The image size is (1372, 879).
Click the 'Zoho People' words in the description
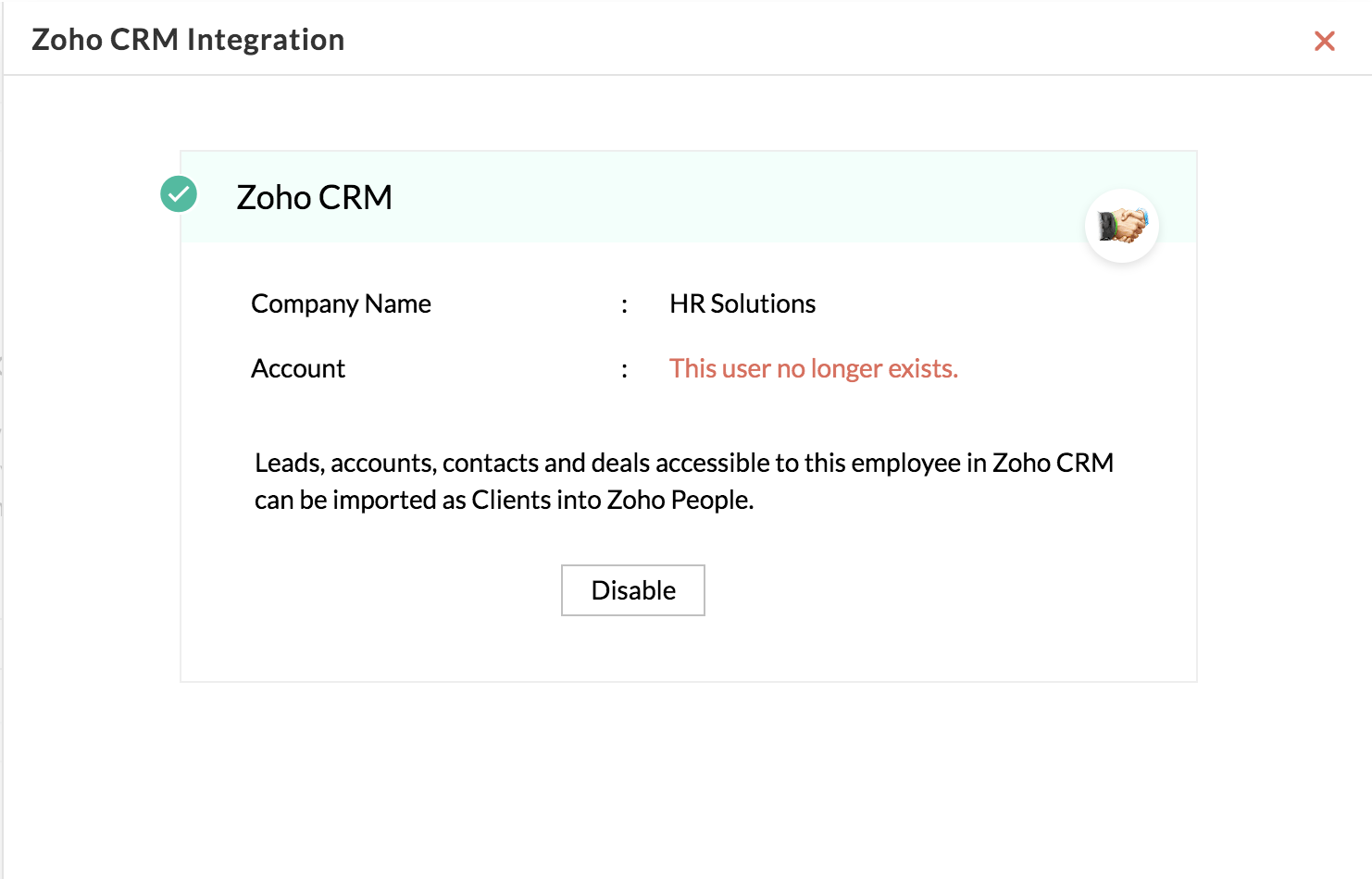point(679,500)
